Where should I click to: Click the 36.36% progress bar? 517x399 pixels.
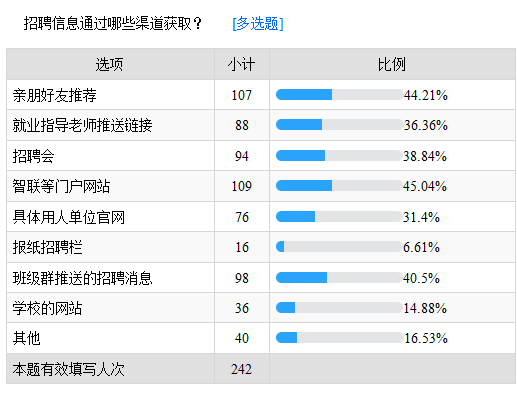click(339, 125)
